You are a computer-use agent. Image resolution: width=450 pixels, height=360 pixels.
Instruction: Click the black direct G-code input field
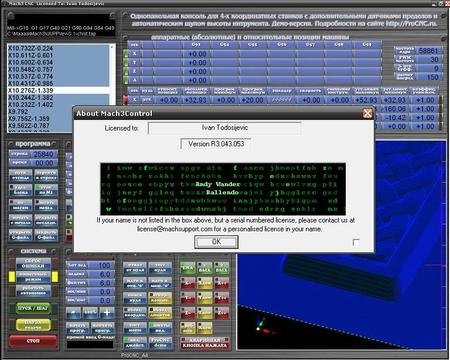(90, 345)
